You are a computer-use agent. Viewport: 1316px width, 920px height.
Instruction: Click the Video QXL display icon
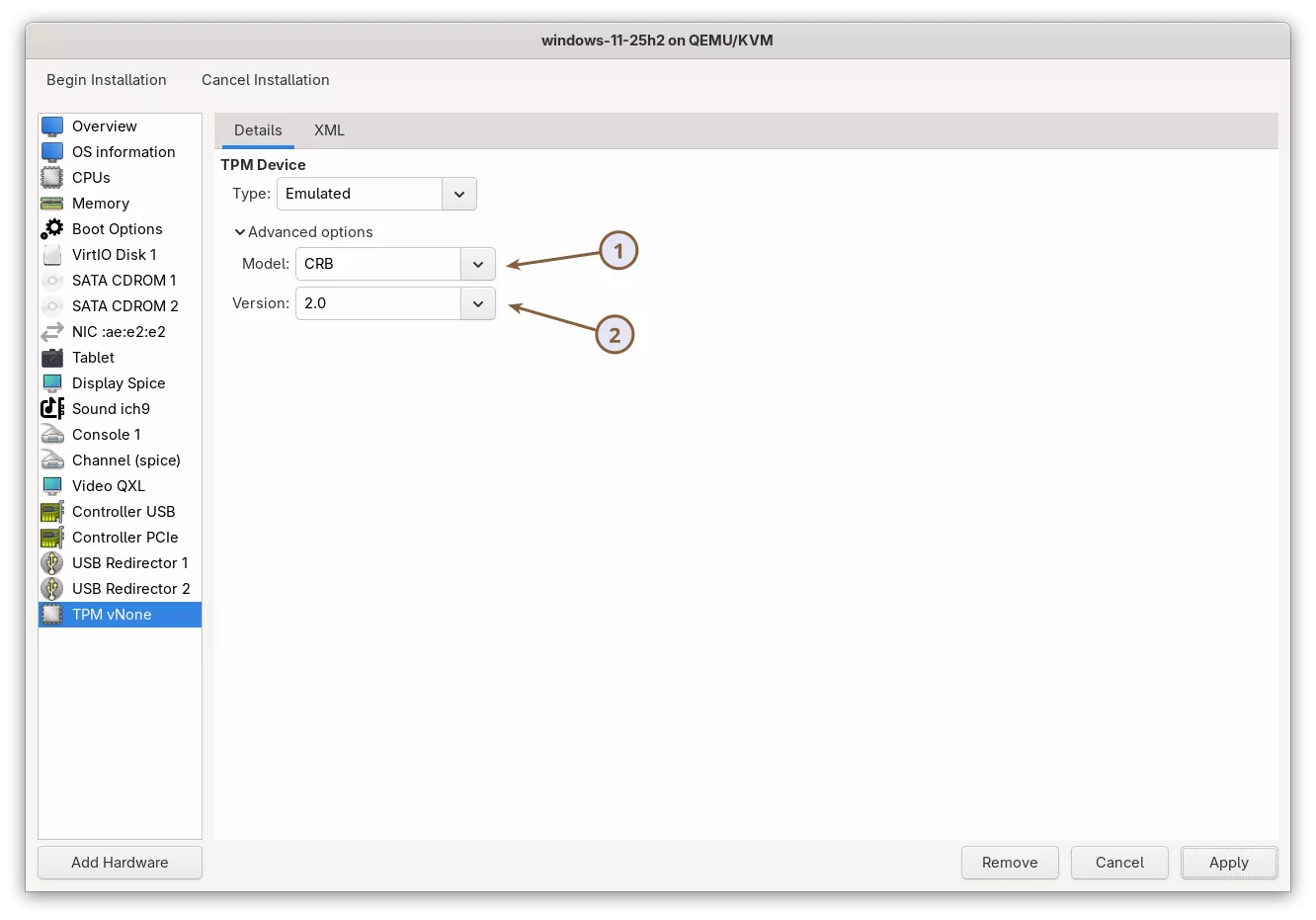52,486
